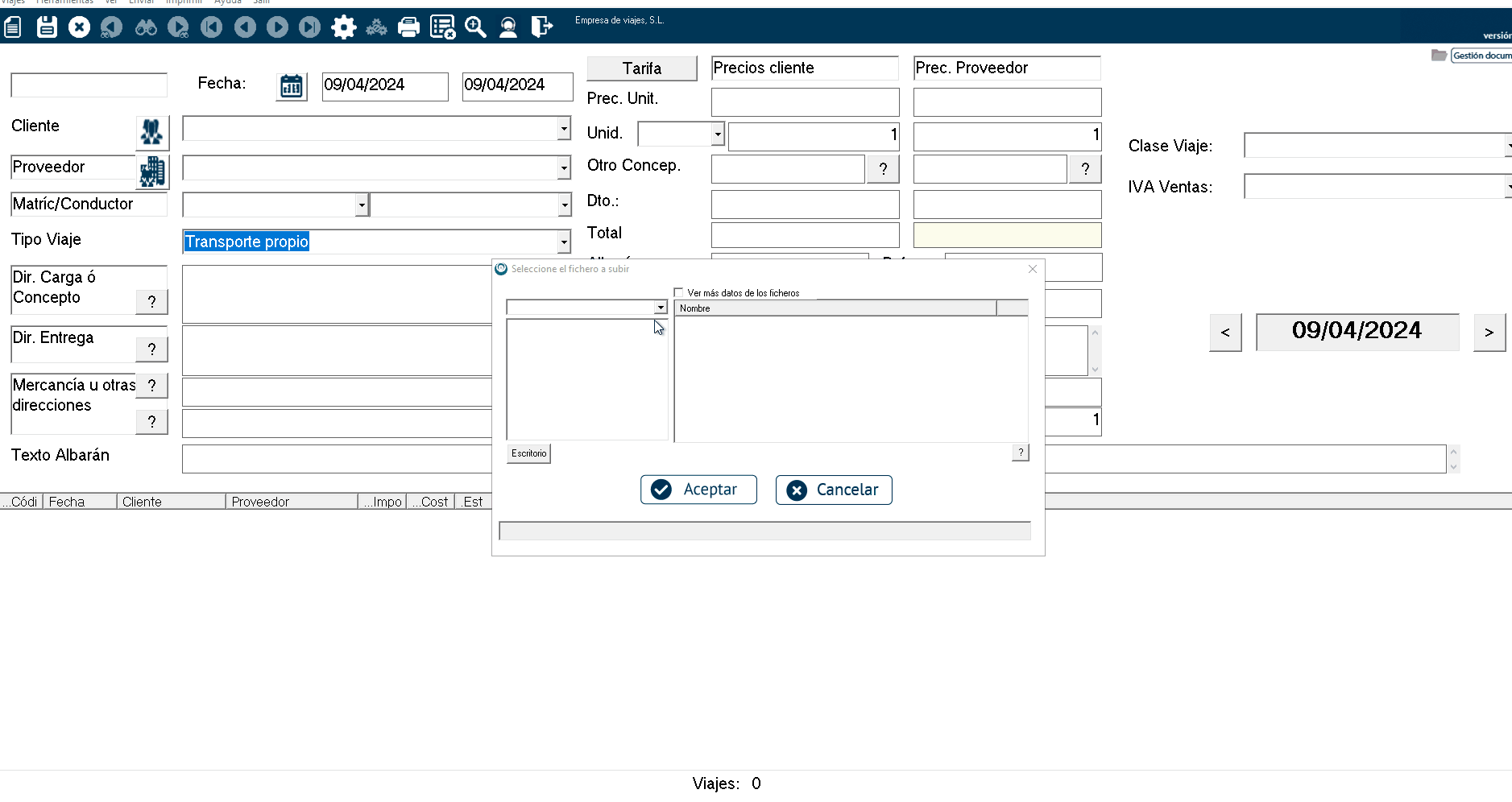Click the Proveedor column header
The width and height of the screenshot is (1512, 802).
point(290,502)
